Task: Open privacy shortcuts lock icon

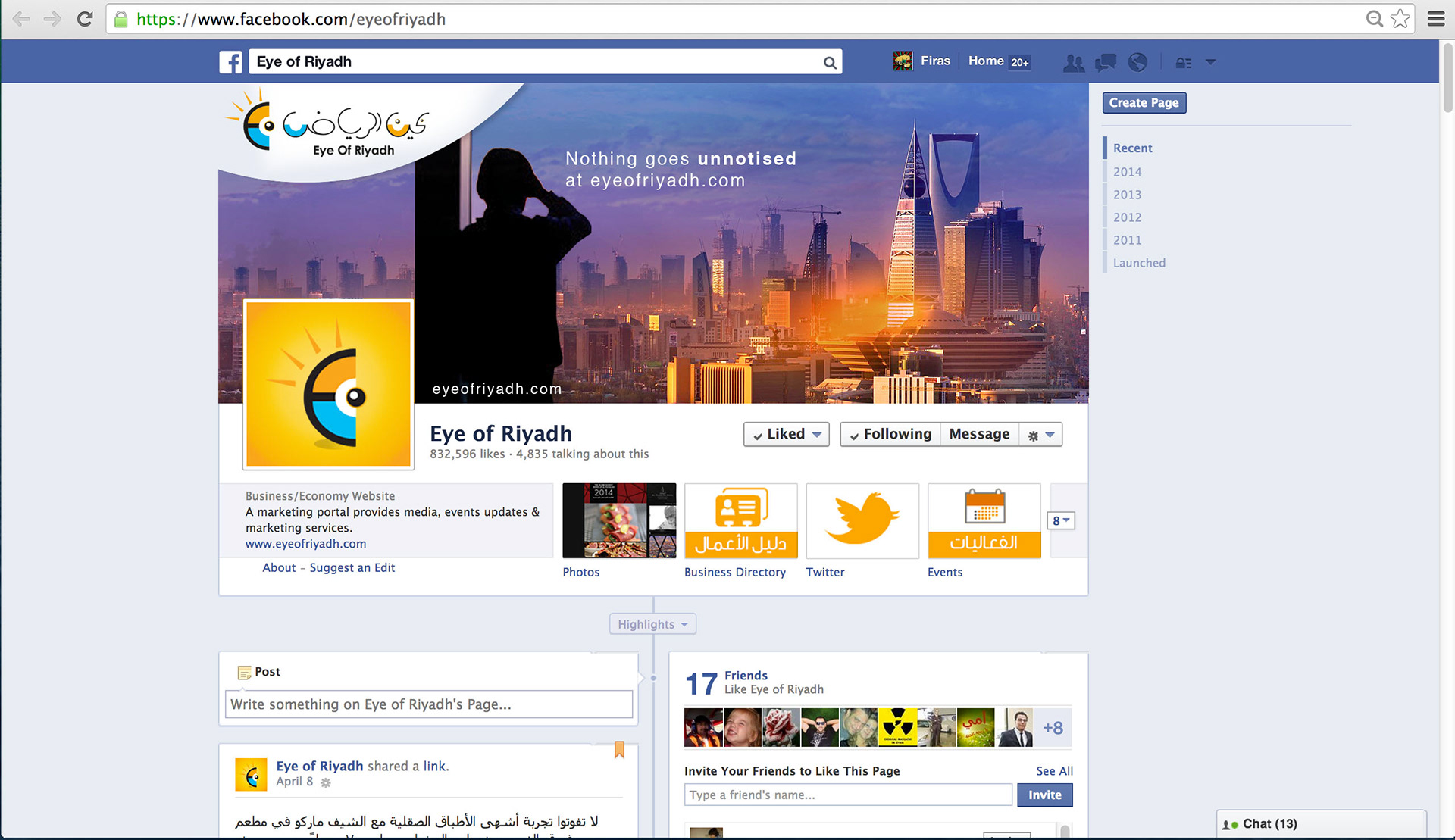Action: coord(1184,63)
